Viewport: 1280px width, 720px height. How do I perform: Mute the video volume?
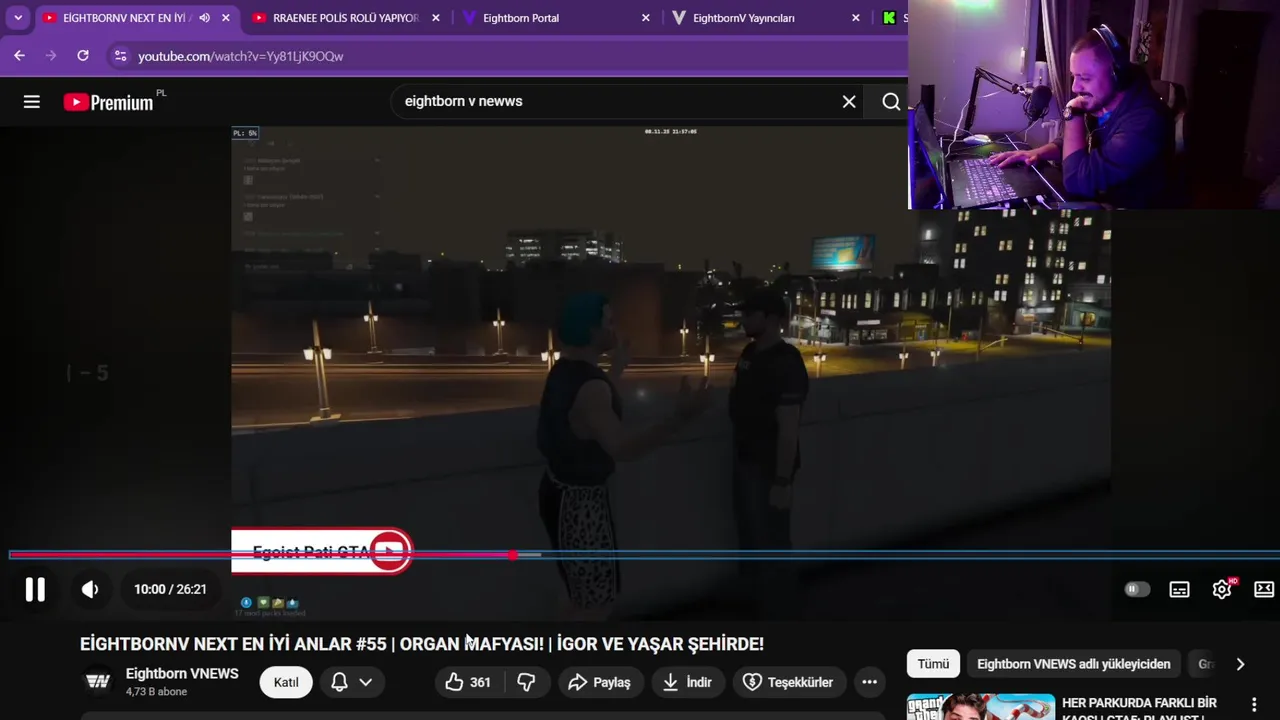[90, 589]
